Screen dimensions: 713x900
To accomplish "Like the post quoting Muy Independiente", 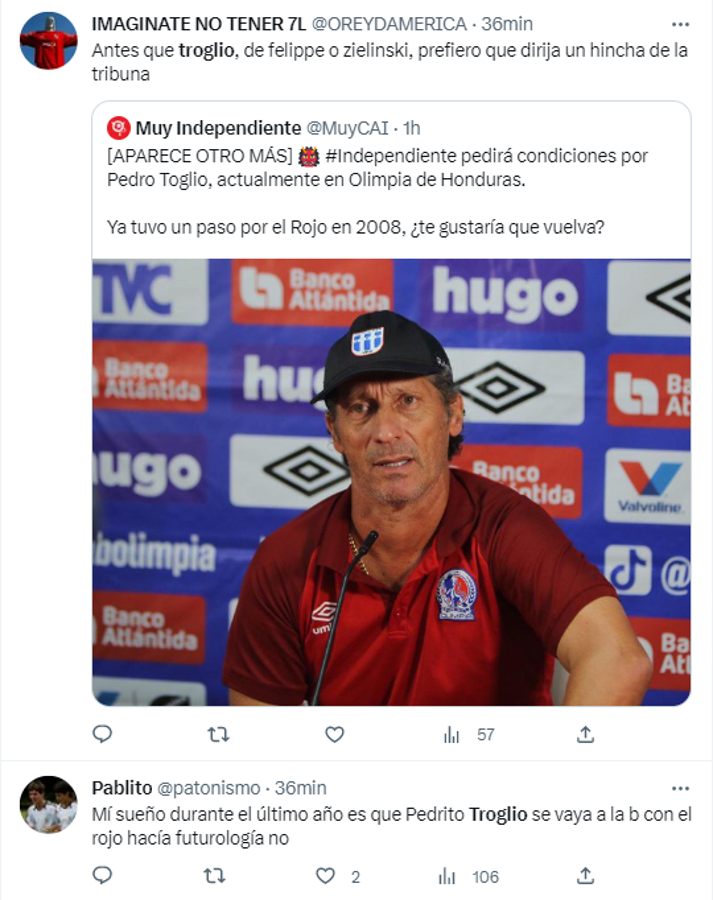I will coord(334,734).
